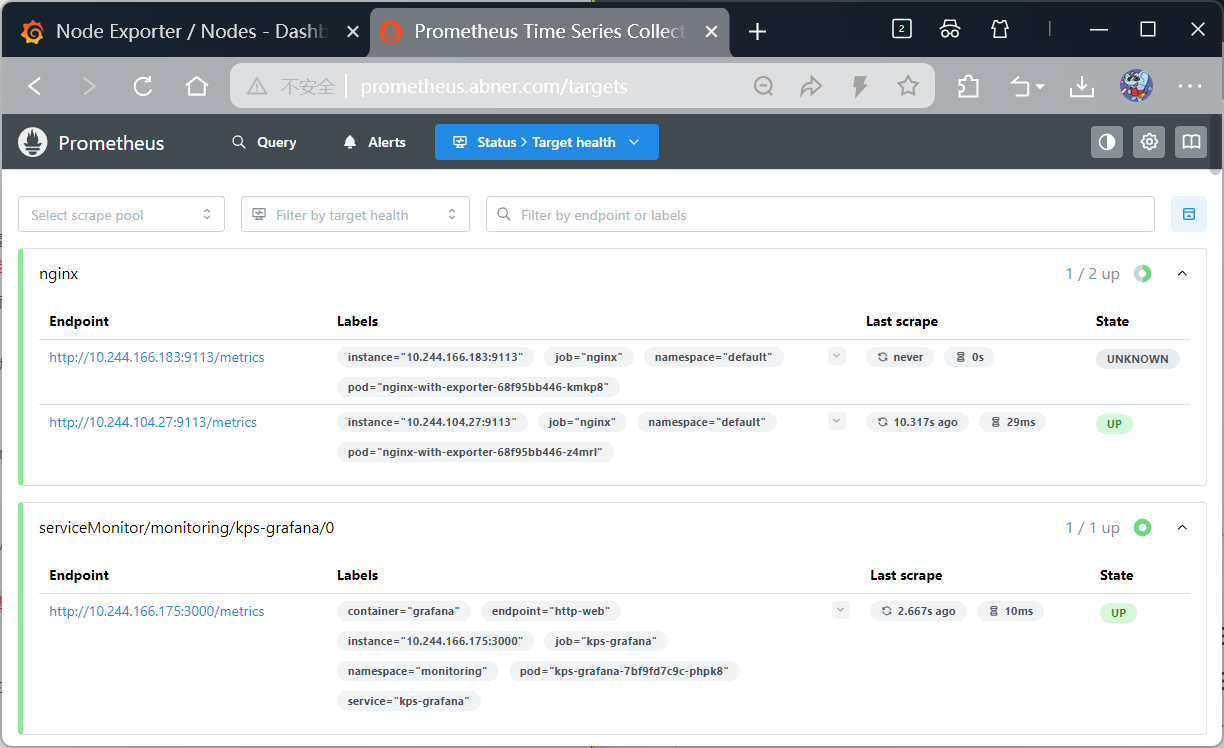Open the Select scrape pool dropdown
The width and height of the screenshot is (1224, 748).
tap(121, 214)
